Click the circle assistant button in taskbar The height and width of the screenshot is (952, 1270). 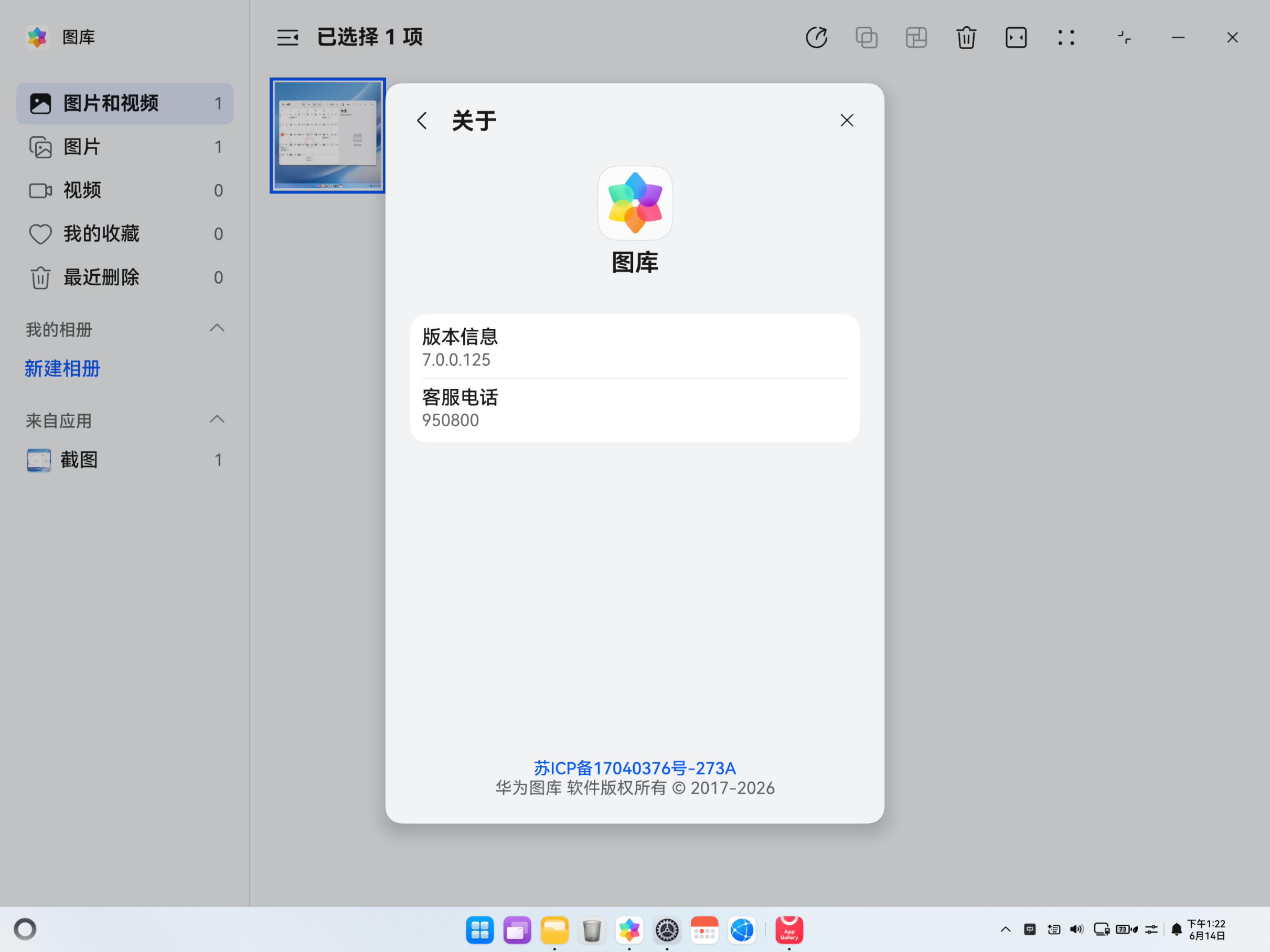25,930
